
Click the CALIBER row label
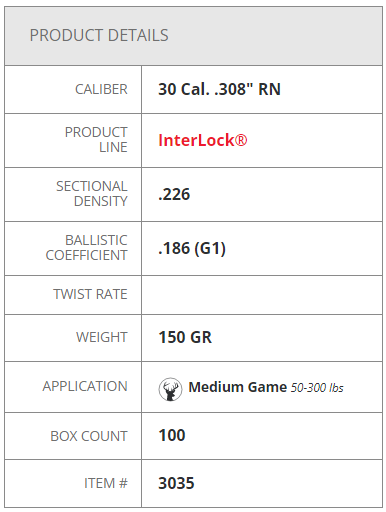[101, 89]
